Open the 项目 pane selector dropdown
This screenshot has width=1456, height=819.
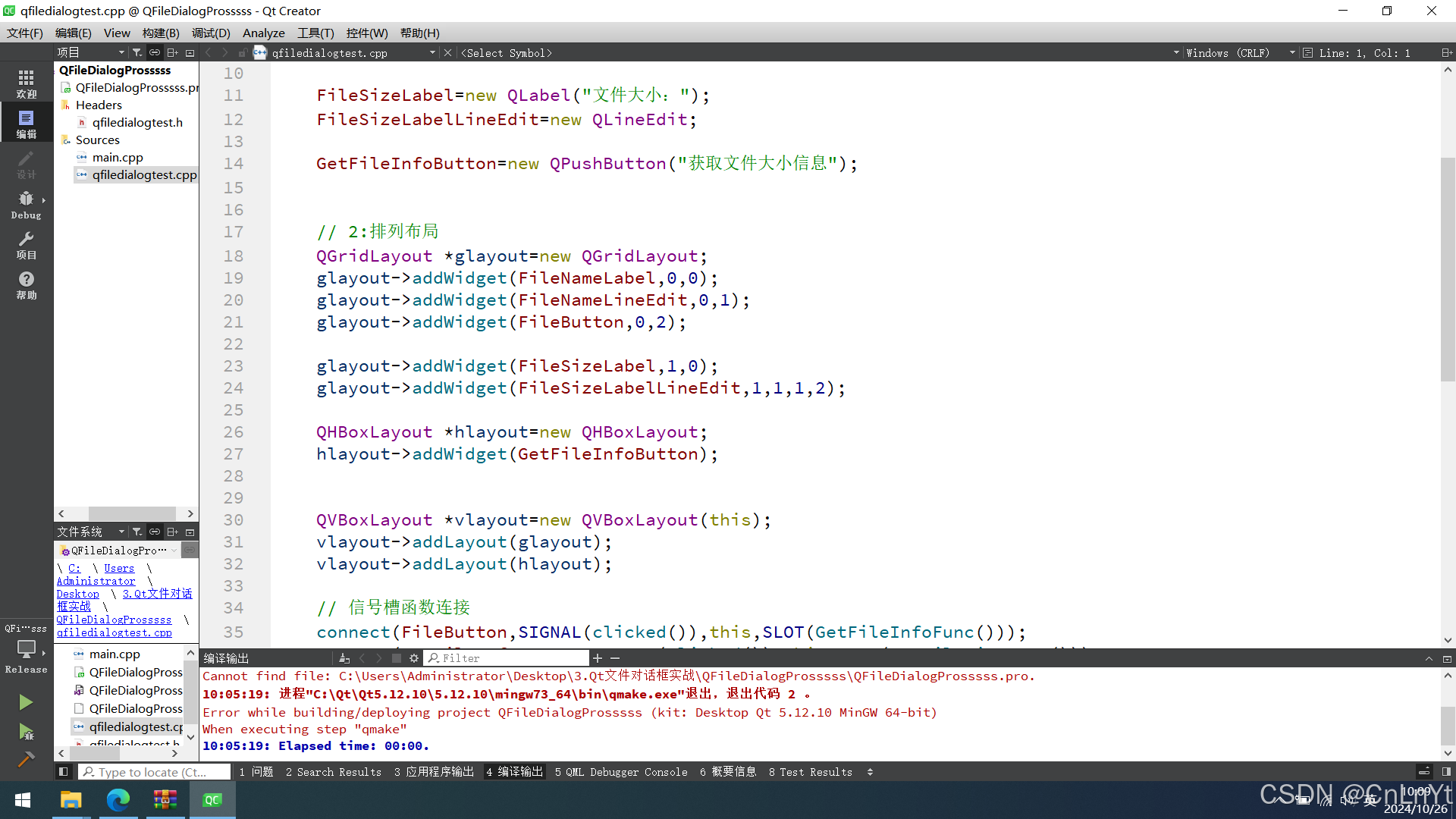click(120, 52)
